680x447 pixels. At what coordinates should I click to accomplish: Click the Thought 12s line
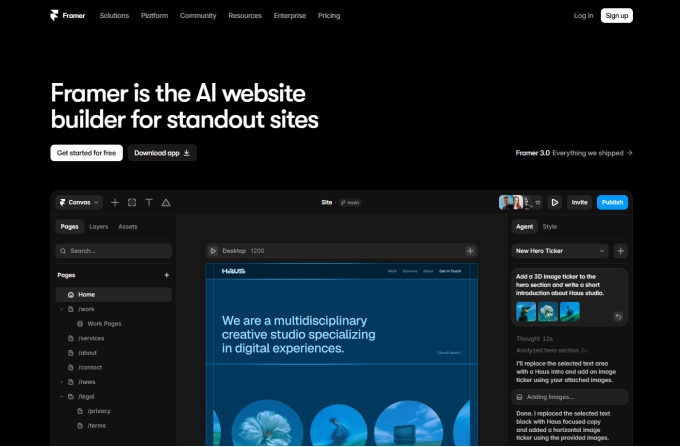click(x=534, y=339)
